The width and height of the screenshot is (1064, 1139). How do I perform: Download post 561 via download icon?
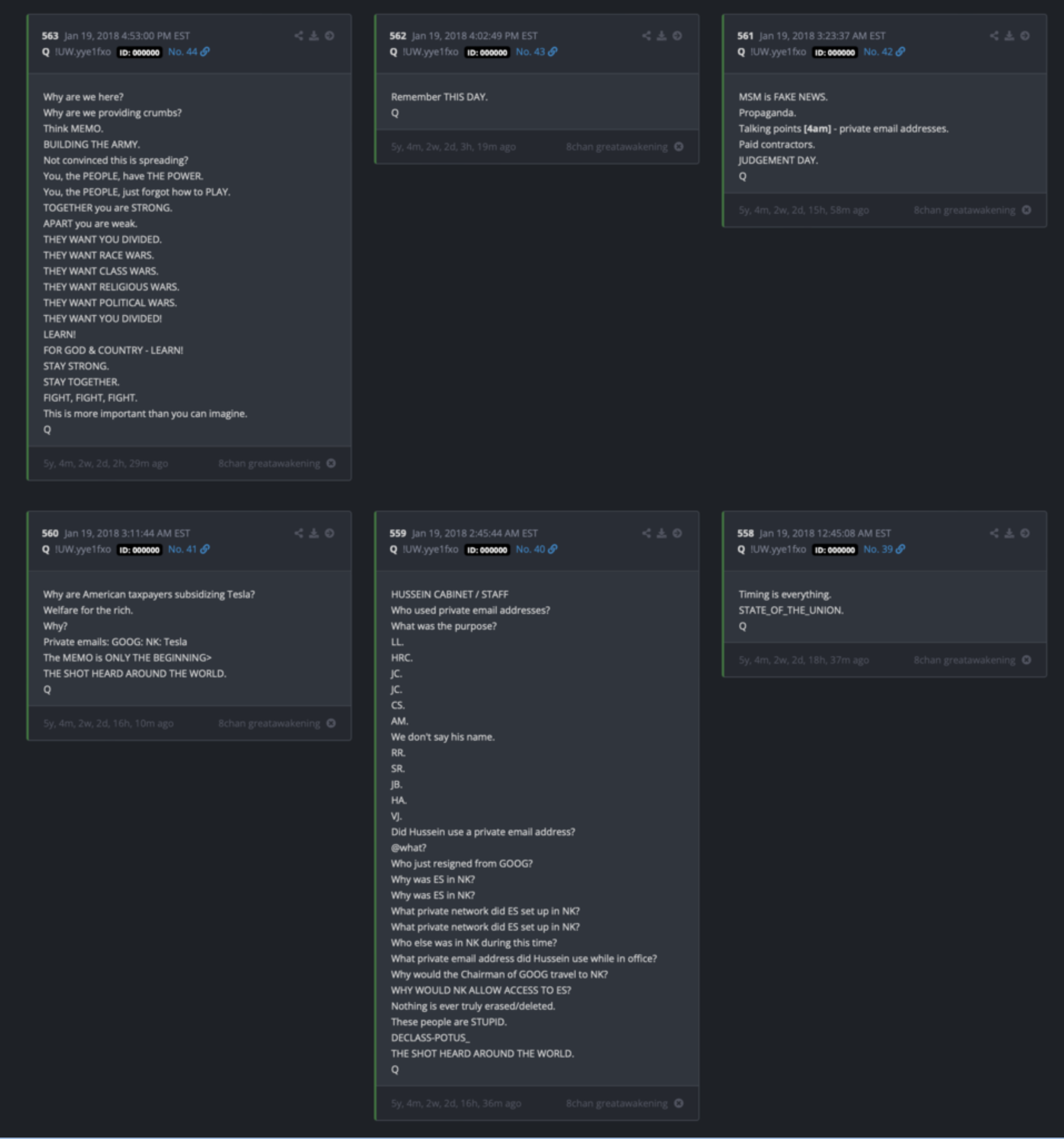click(x=1010, y=36)
